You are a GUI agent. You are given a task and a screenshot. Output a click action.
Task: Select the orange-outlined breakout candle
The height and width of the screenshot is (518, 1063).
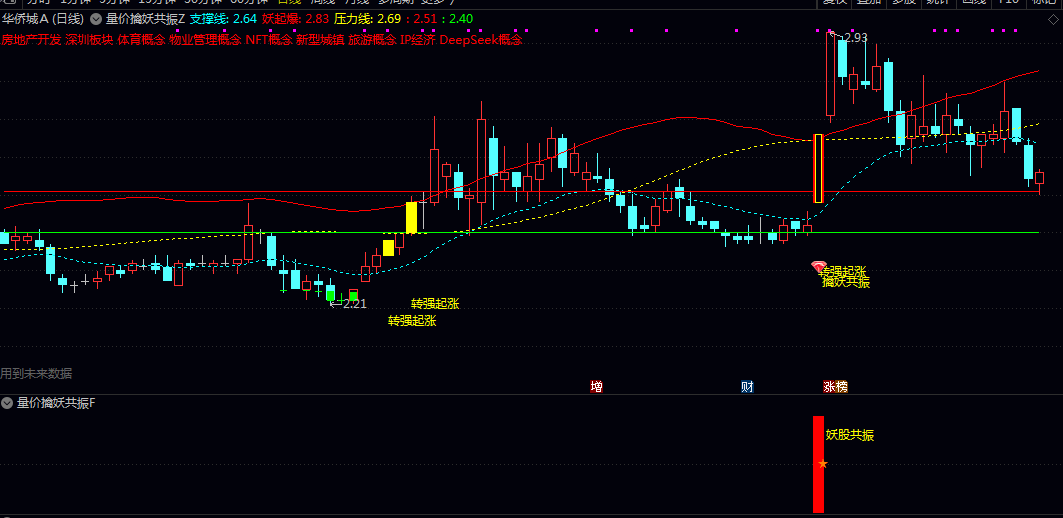(x=818, y=168)
